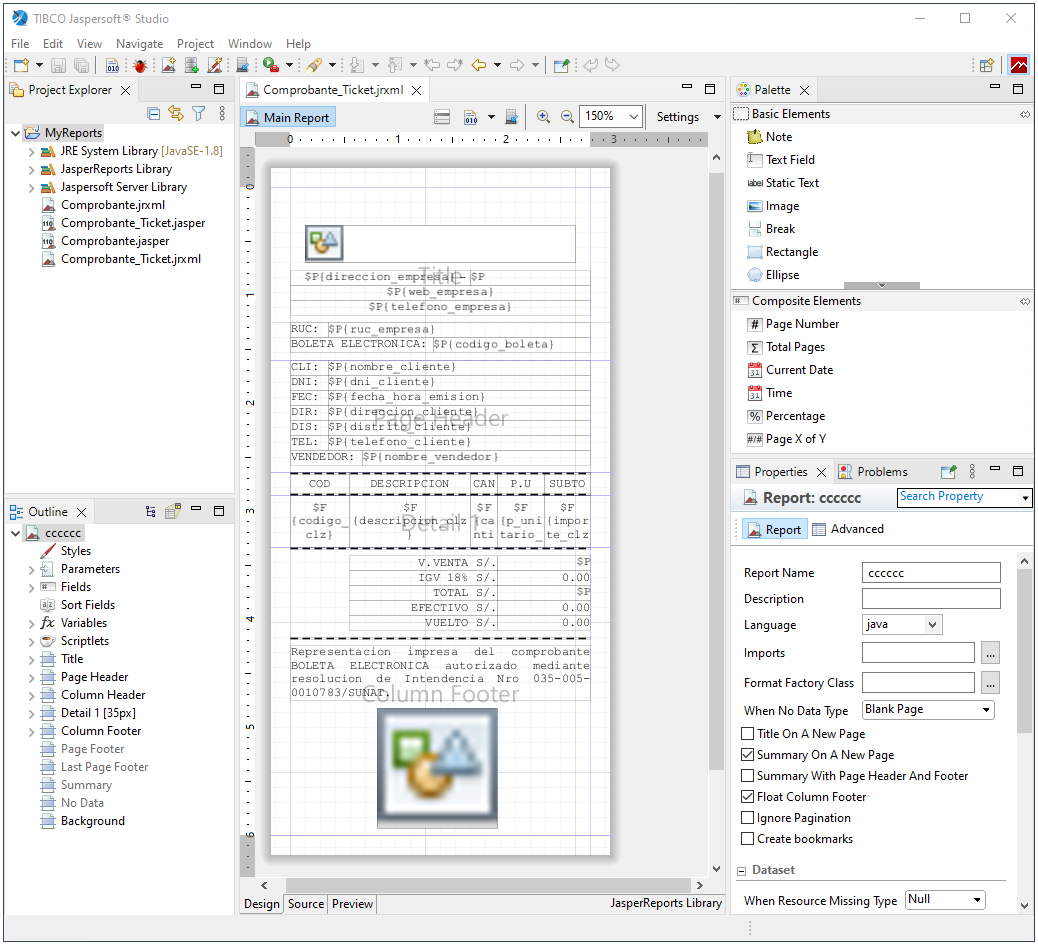
Task: Select Comprobante.jrxml in Project Explorer
Action: (x=103, y=205)
